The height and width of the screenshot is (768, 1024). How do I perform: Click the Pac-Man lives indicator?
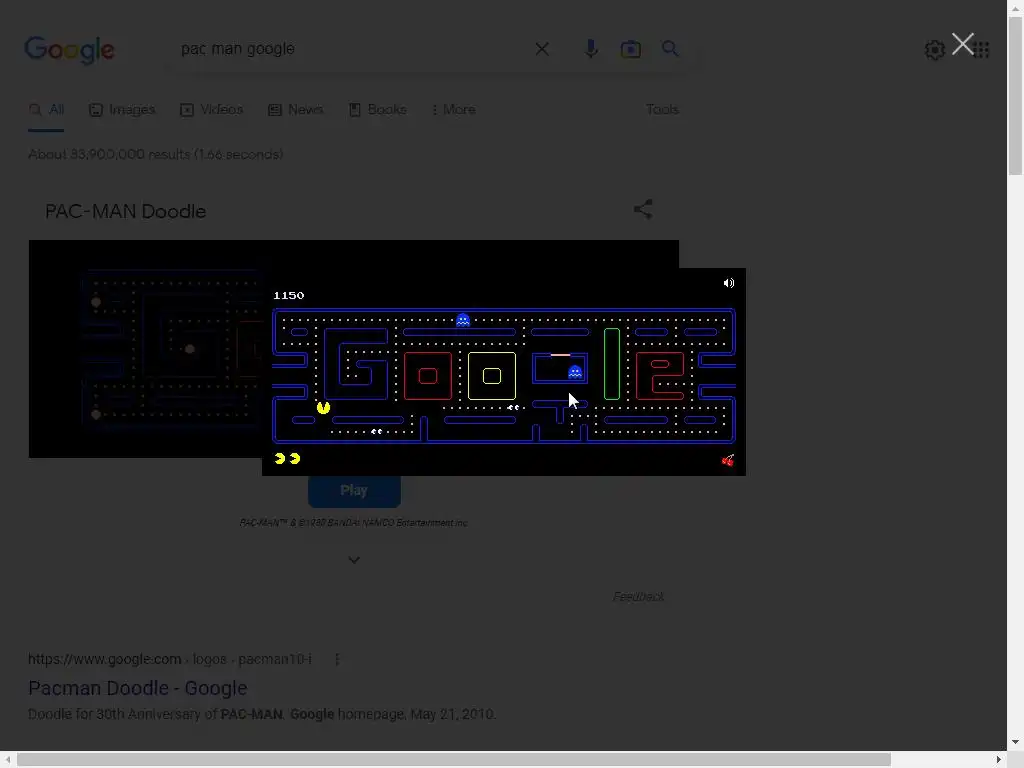coord(287,458)
